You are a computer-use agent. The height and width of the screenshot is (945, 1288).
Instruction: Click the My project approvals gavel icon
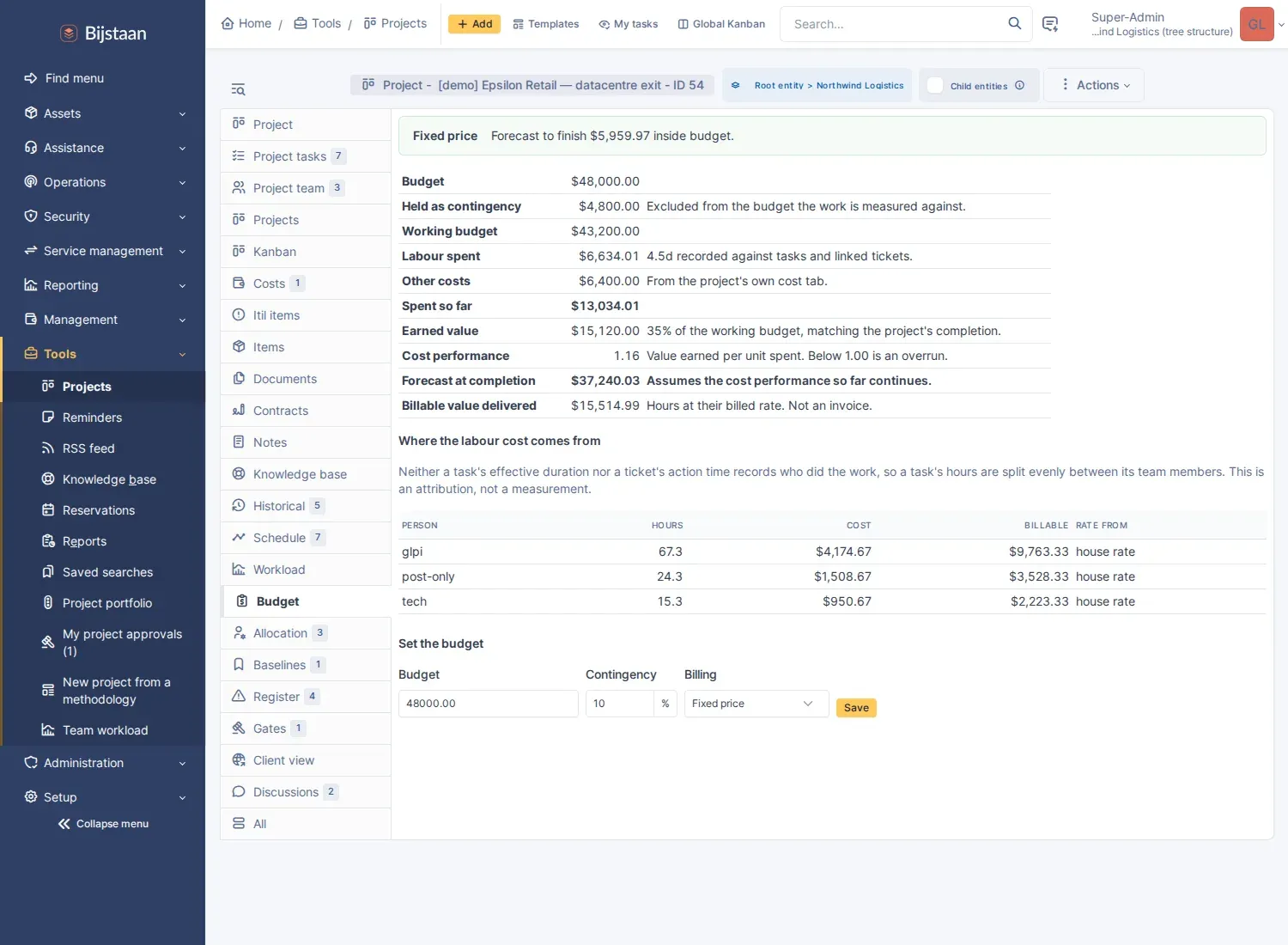(48, 643)
